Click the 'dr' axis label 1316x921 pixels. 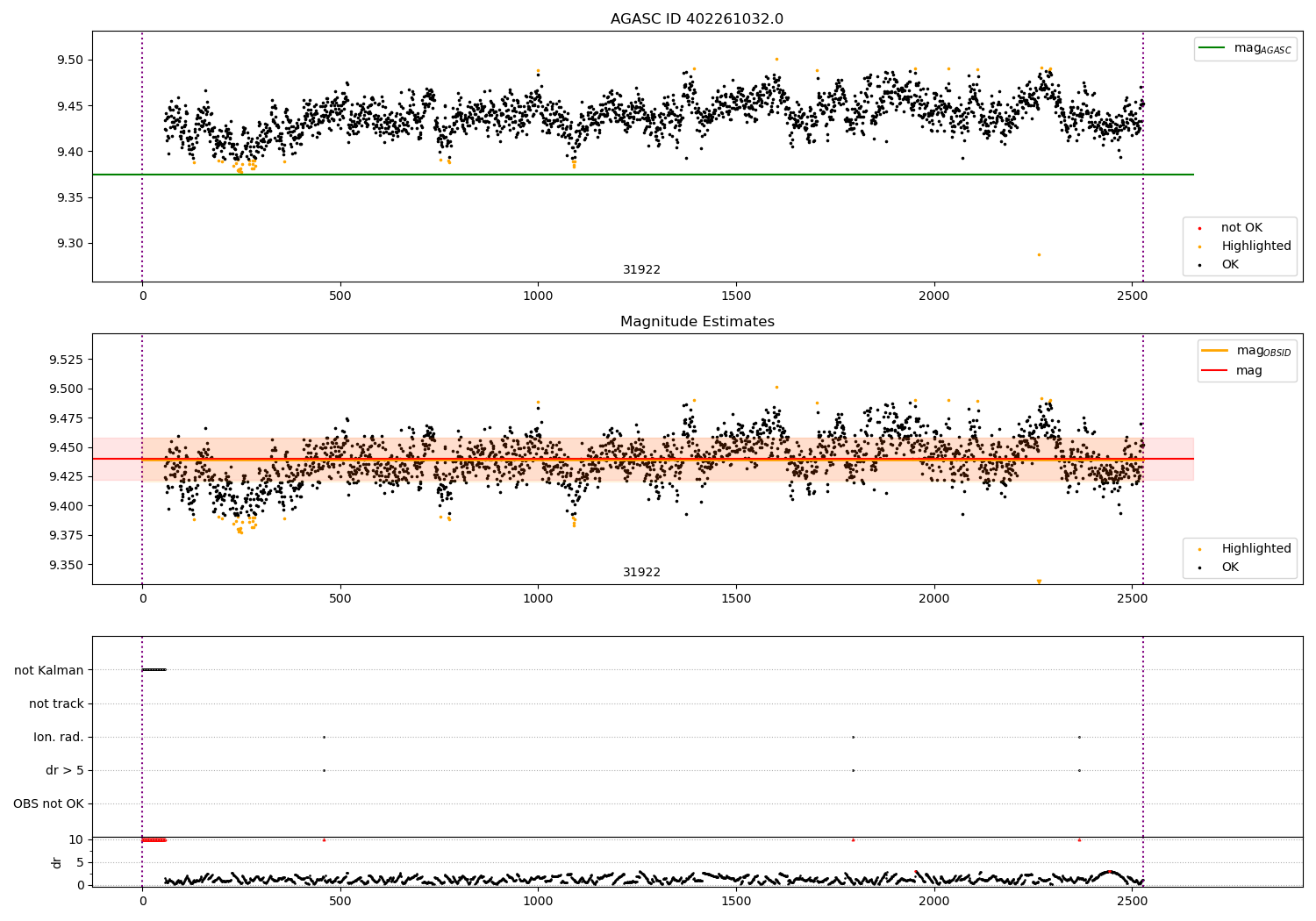[57, 862]
